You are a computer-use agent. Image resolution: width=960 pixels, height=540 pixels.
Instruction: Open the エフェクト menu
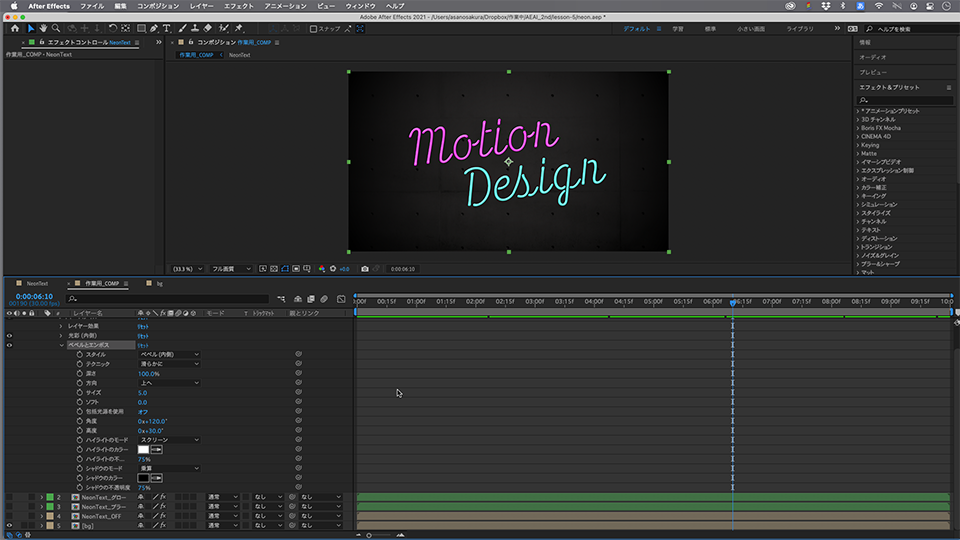[239, 6]
